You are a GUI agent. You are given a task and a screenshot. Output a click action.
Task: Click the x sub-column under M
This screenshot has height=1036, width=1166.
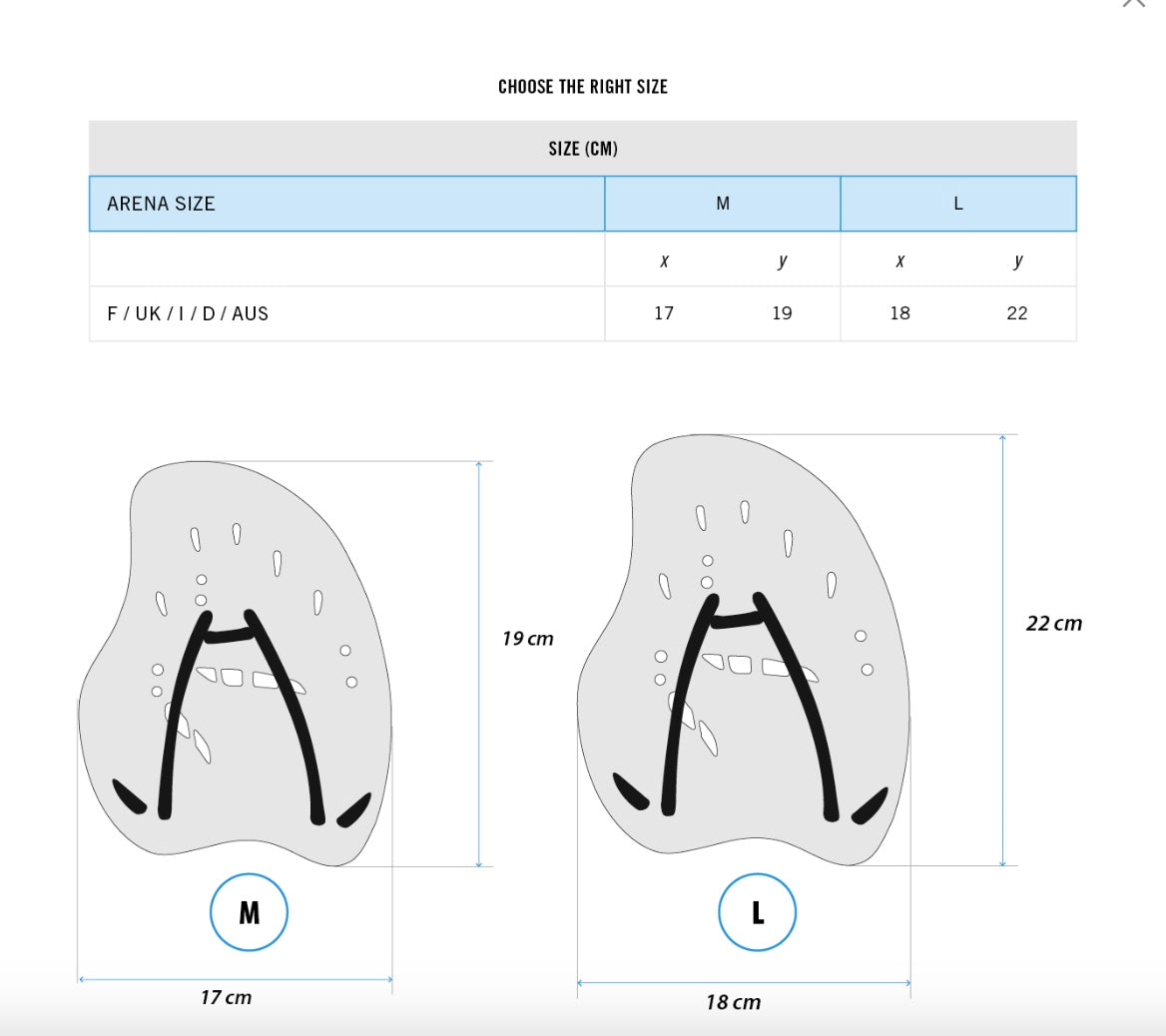(664, 259)
